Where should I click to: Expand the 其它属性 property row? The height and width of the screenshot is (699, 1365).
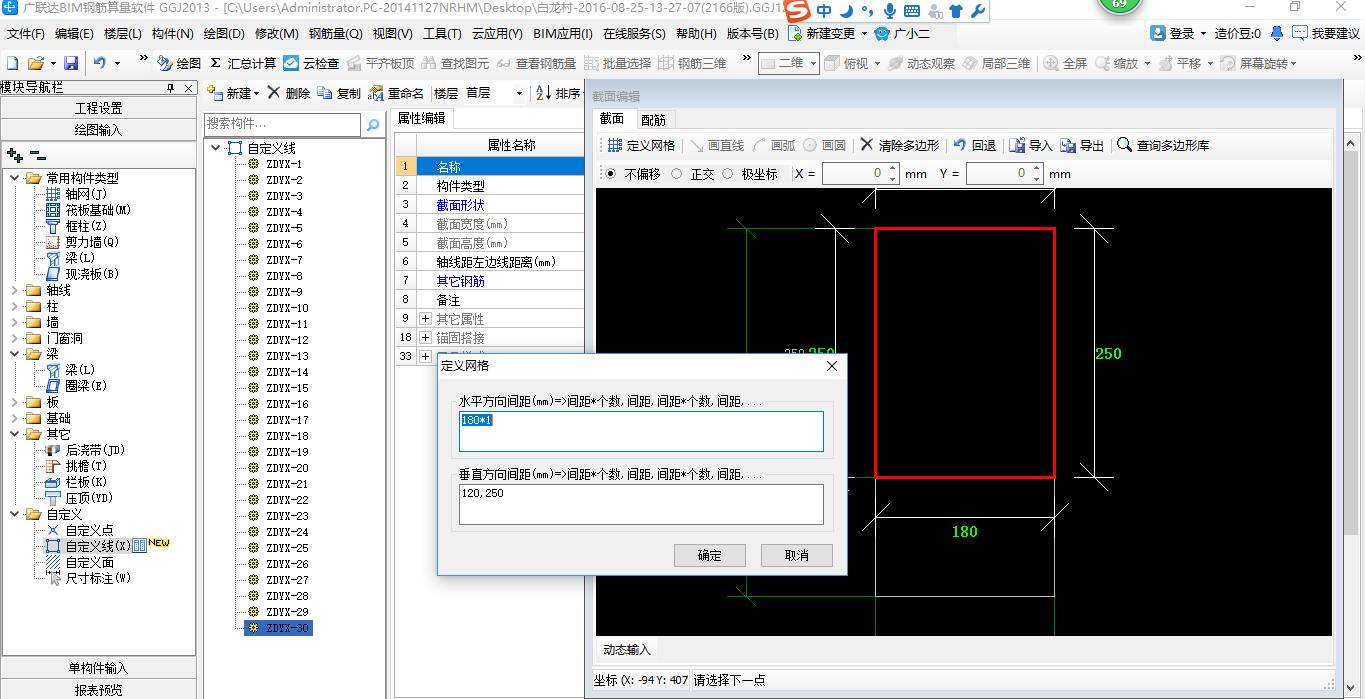click(x=425, y=318)
